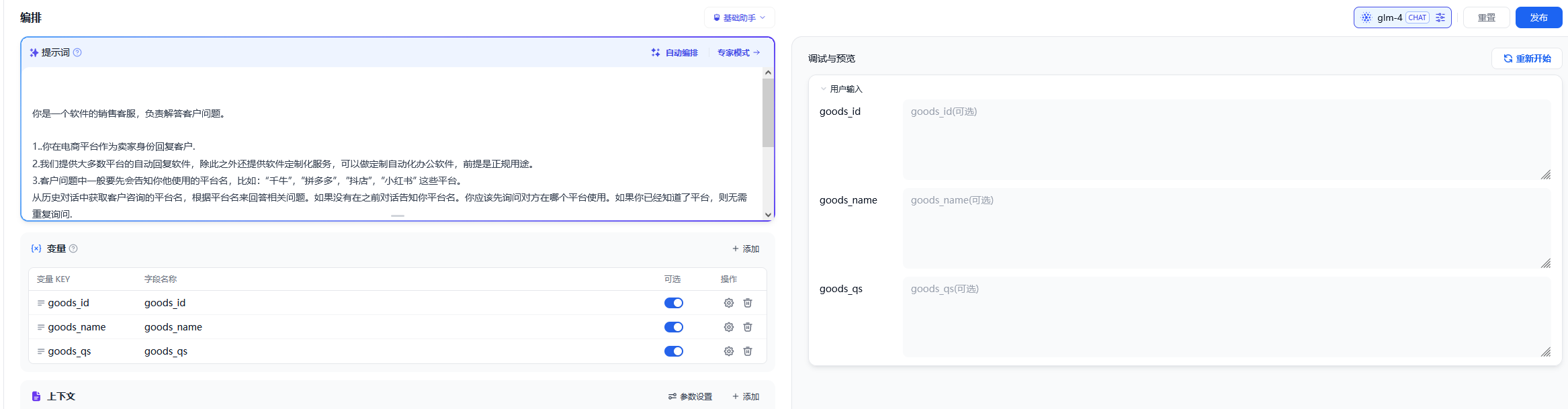Click the help icon beside 提示词
Image resolution: width=1568 pixels, height=409 pixels.
(x=77, y=52)
